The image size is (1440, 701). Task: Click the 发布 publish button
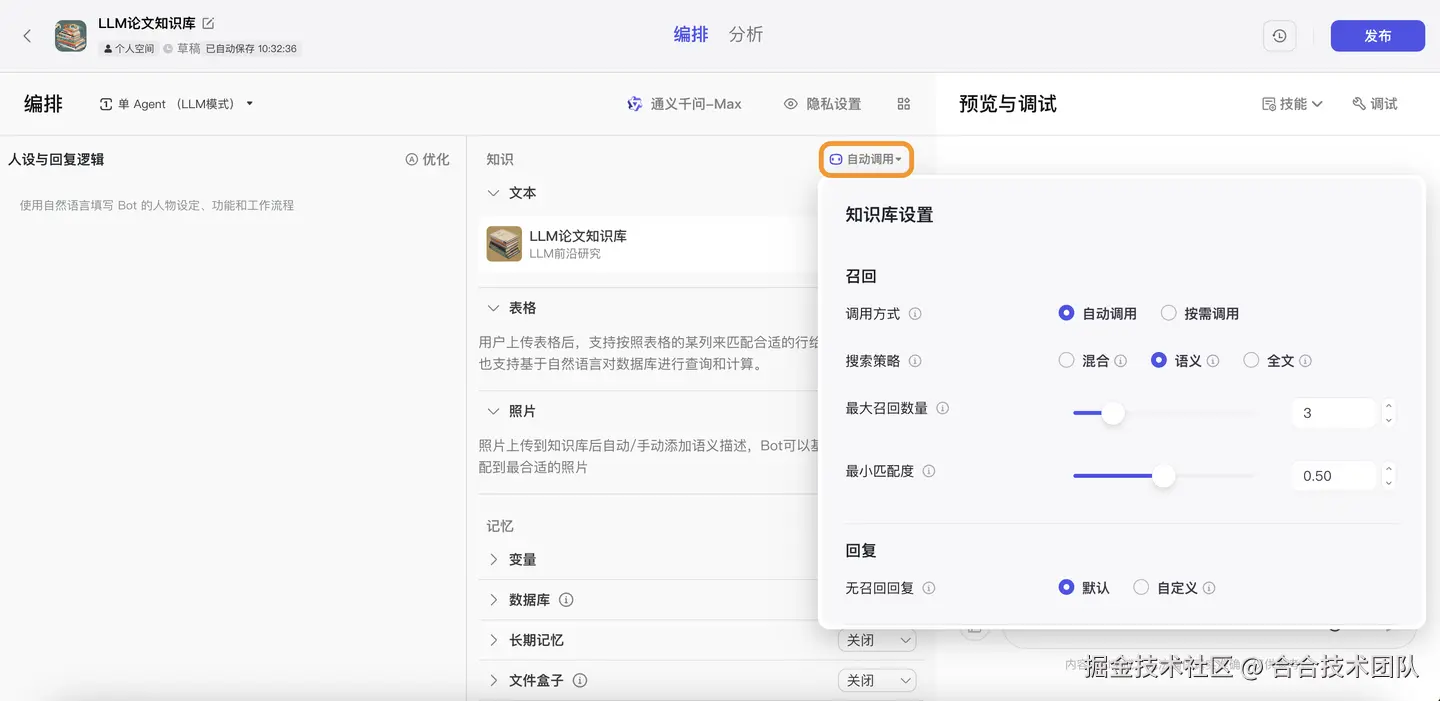[x=1377, y=36]
